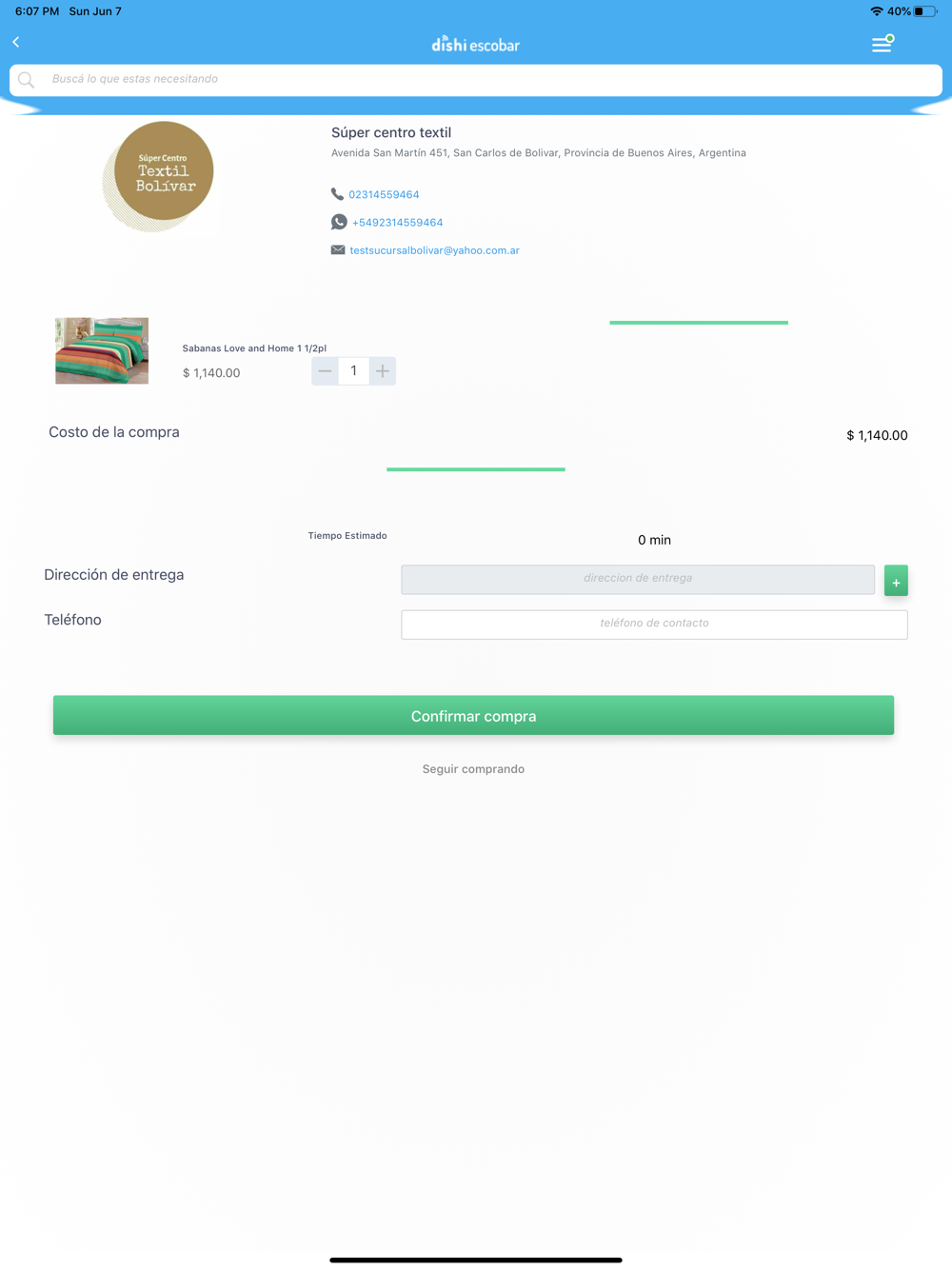Tap the back arrow icon
The width and height of the screenshot is (952, 1270).
[16, 42]
